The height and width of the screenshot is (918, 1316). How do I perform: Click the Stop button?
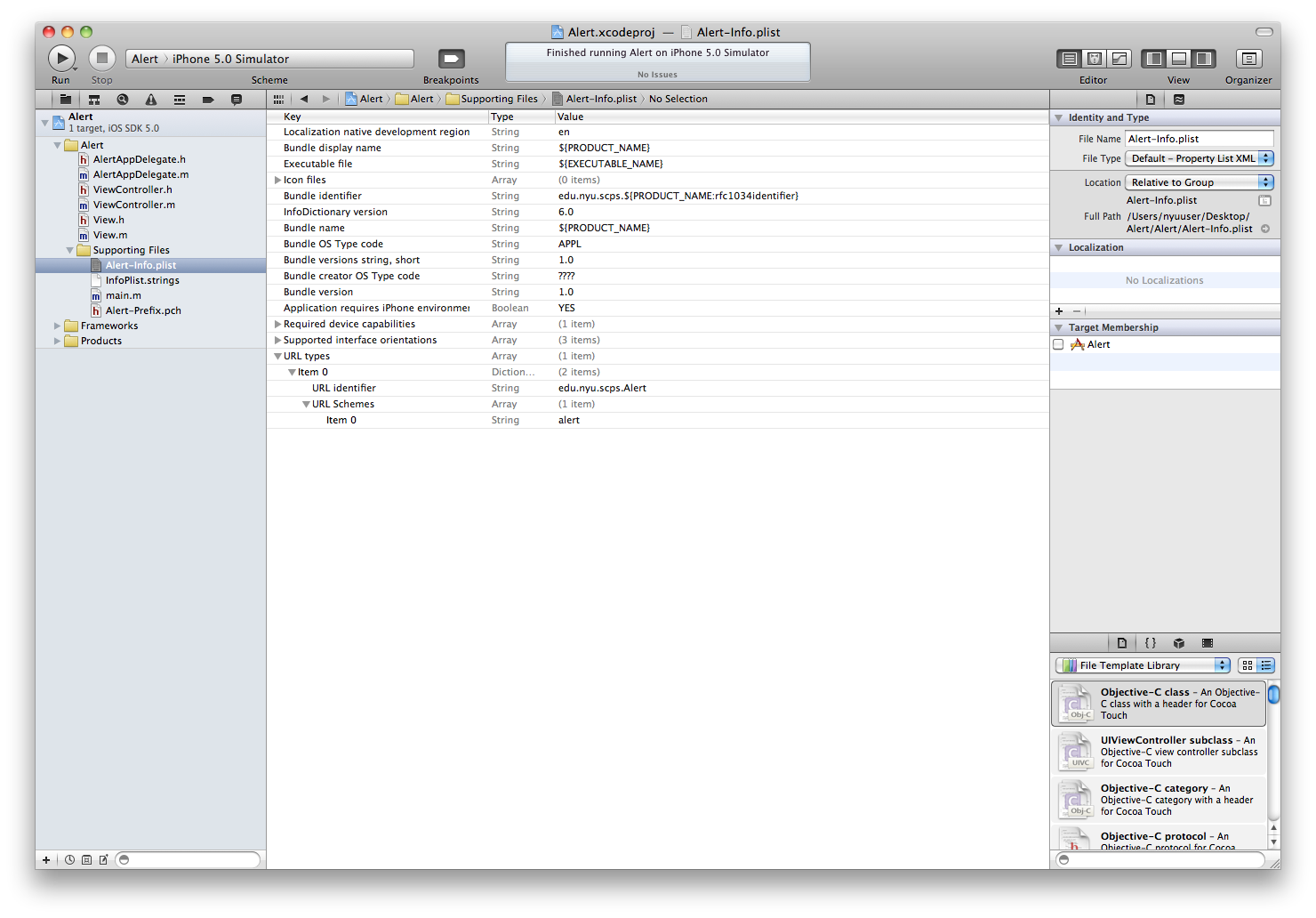pyautogui.click(x=102, y=59)
